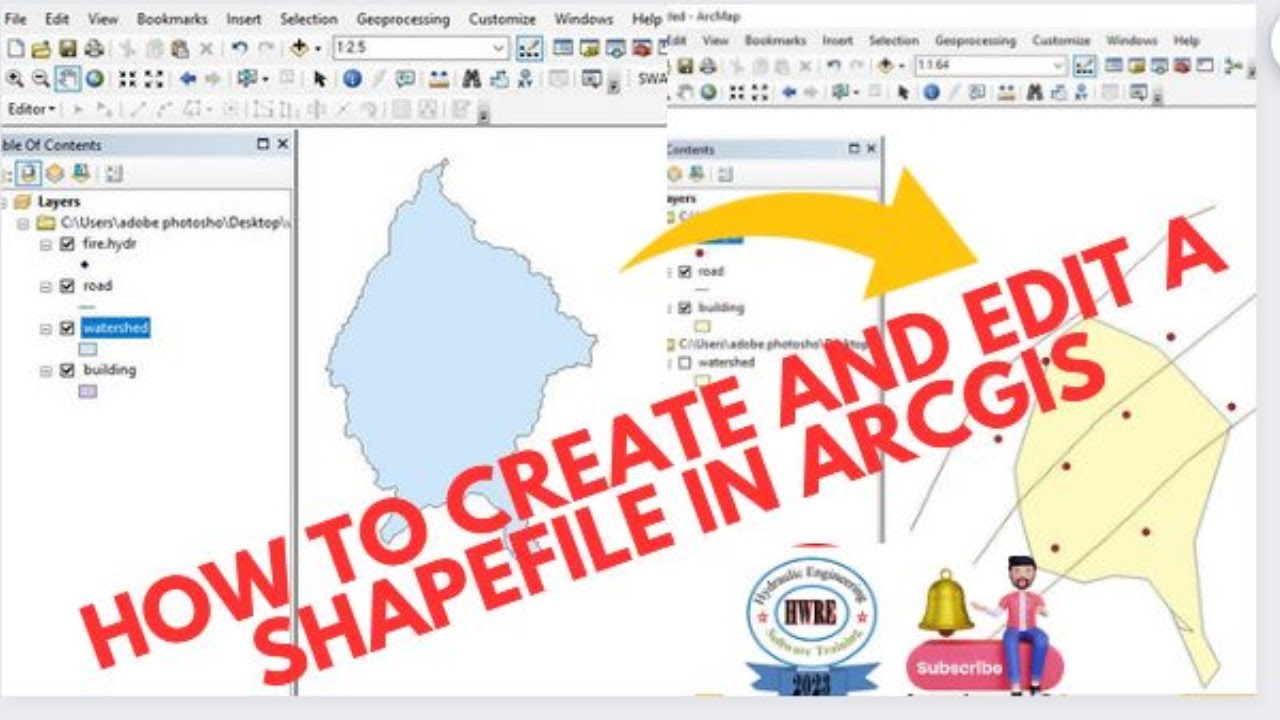The height and width of the screenshot is (720, 1280).
Task: Click Fixed Zoom In icon in left window
Action: pos(127,79)
